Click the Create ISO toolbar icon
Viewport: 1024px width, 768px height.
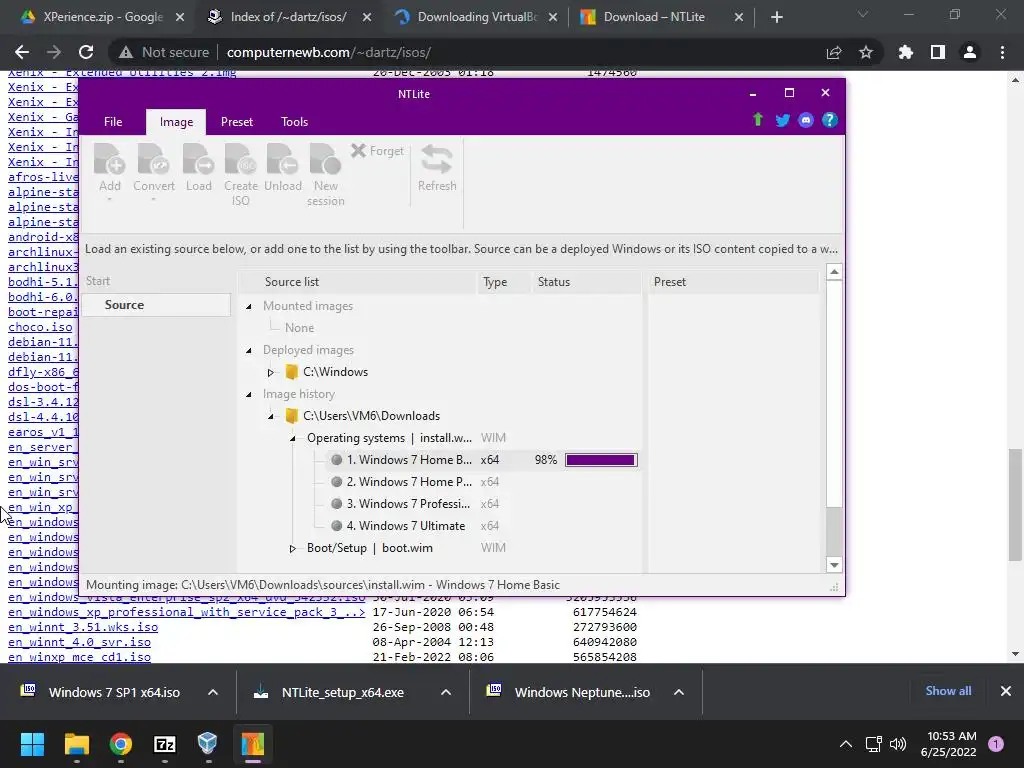pyautogui.click(x=240, y=174)
